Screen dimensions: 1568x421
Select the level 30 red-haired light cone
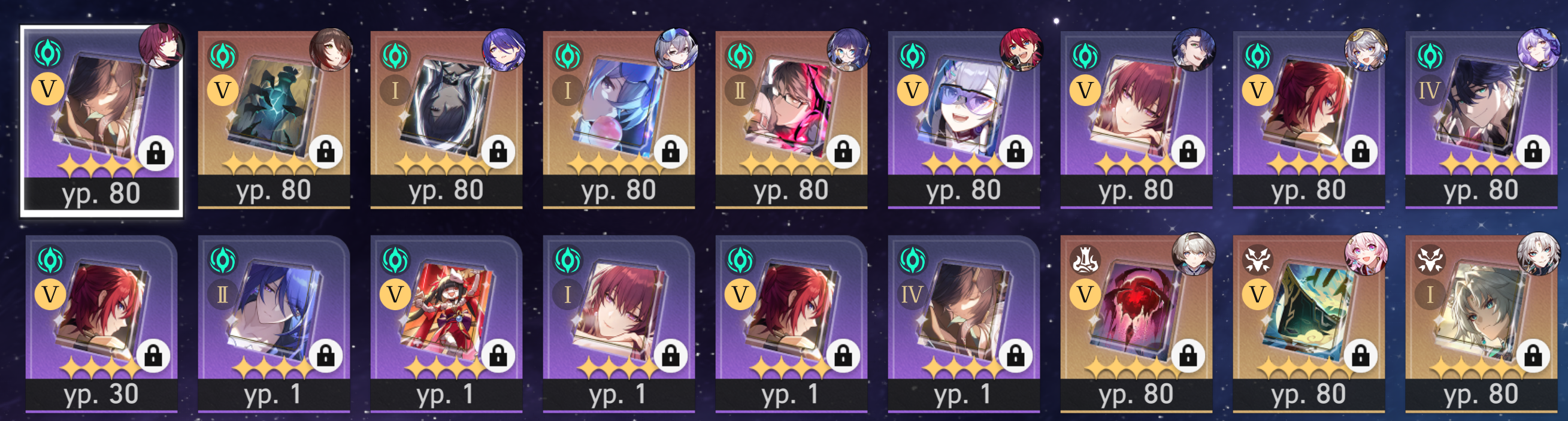point(102,323)
